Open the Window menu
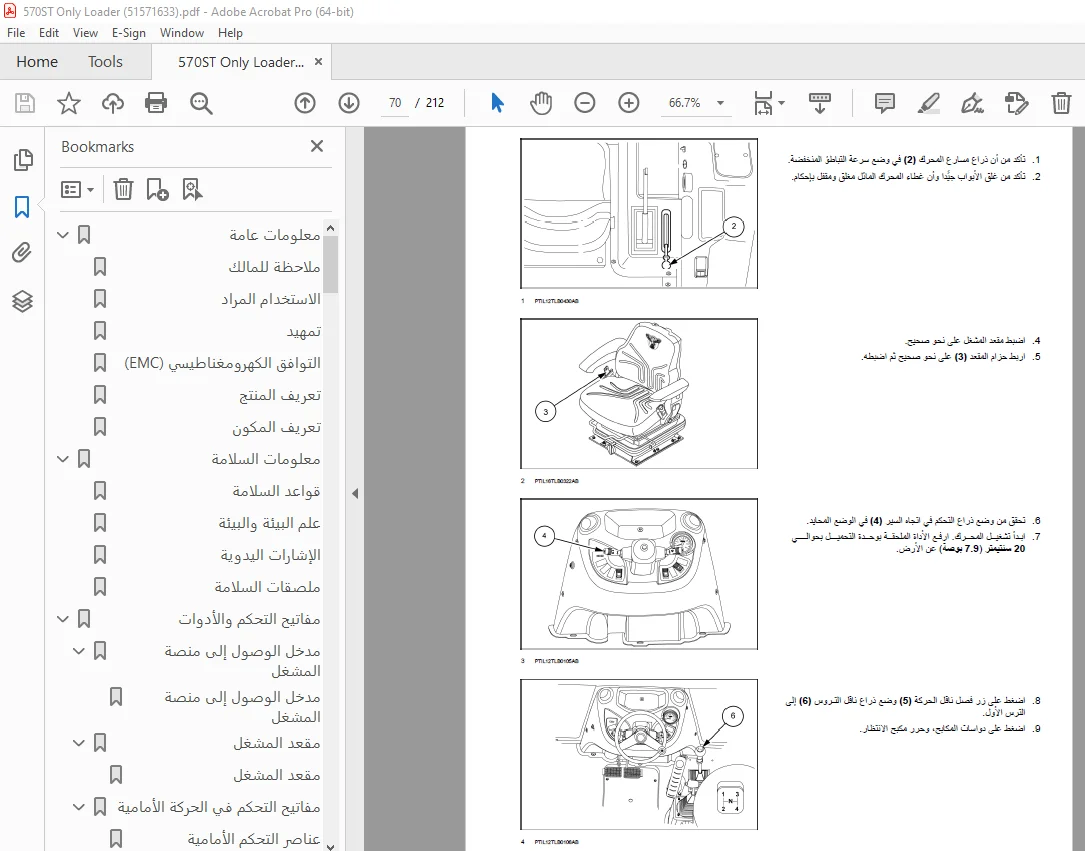The height and width of the screenshot is (851, 1085). click(x=181, y=33)
